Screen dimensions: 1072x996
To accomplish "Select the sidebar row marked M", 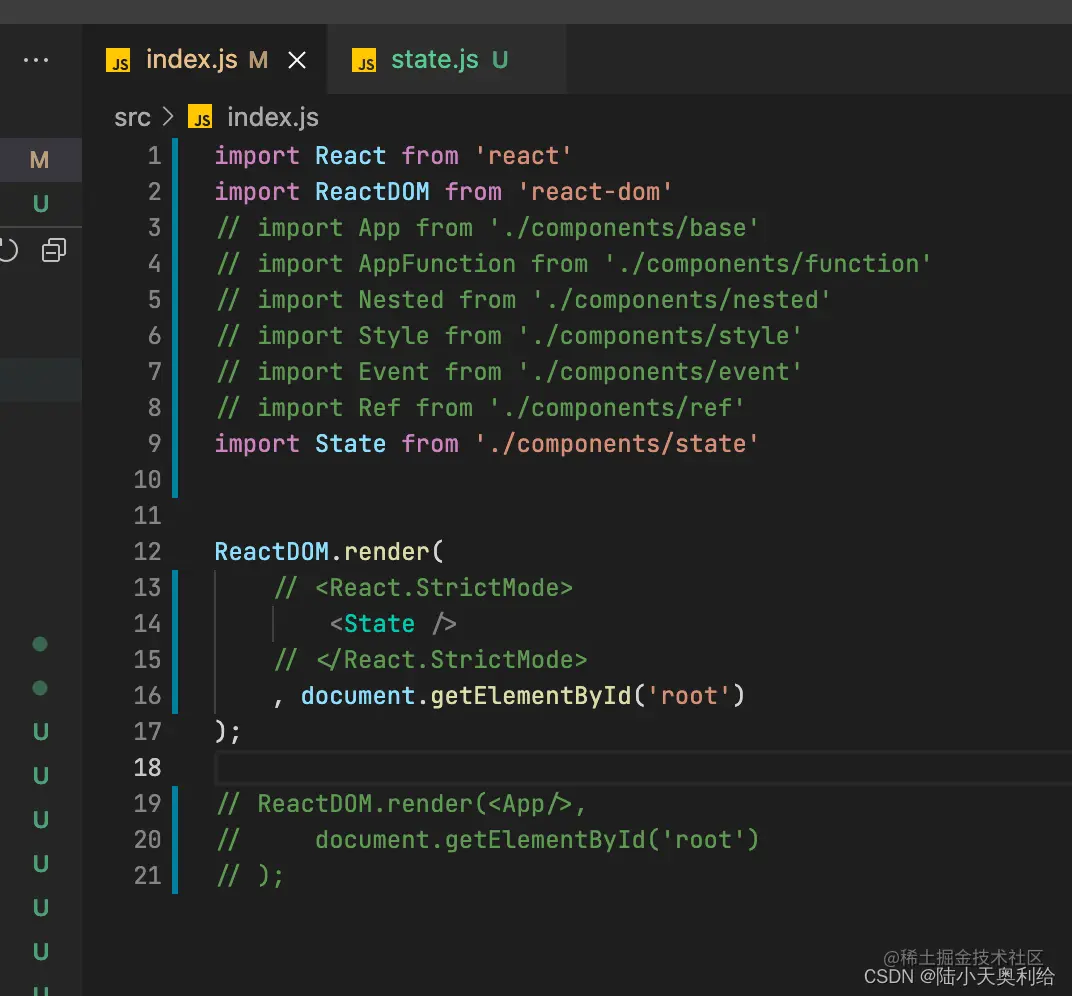I will coord(41,160).
